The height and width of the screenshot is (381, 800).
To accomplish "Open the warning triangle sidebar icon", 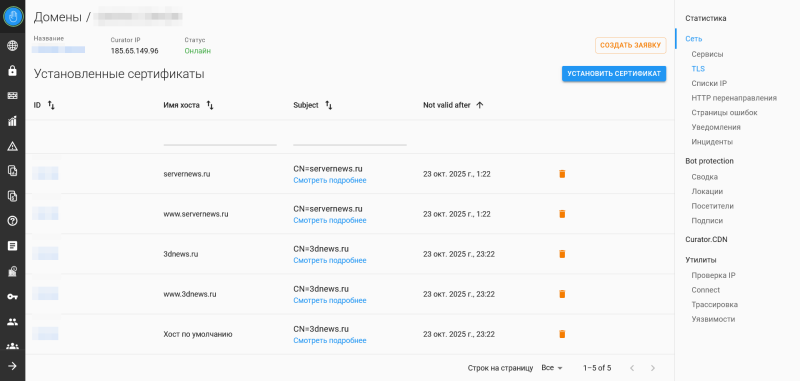I will (12, 146).
